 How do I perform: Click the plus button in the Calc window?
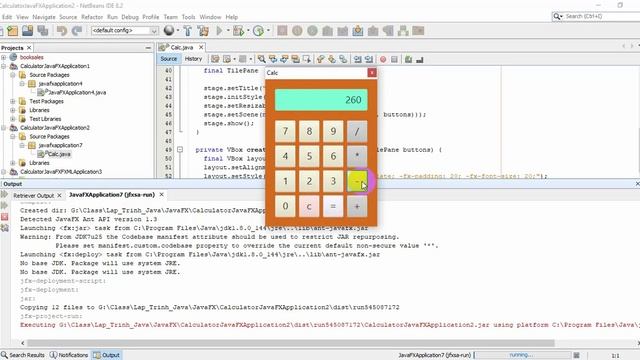[357, 207]
